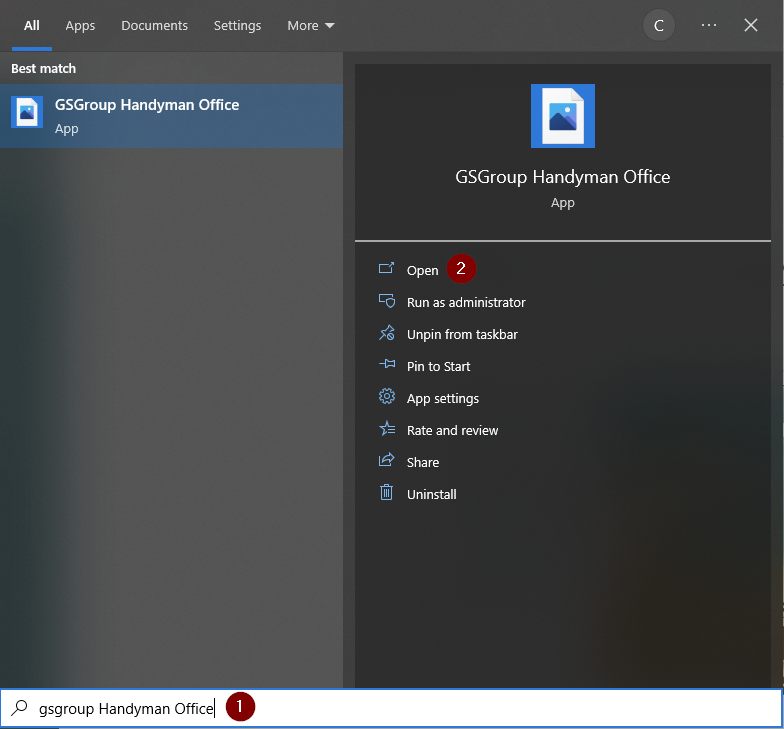Image resolution: width=784 pixels, height=729 pixels.
Task: Click the GSGroup Handyman Office title in details pane
Action: point(562,177)
